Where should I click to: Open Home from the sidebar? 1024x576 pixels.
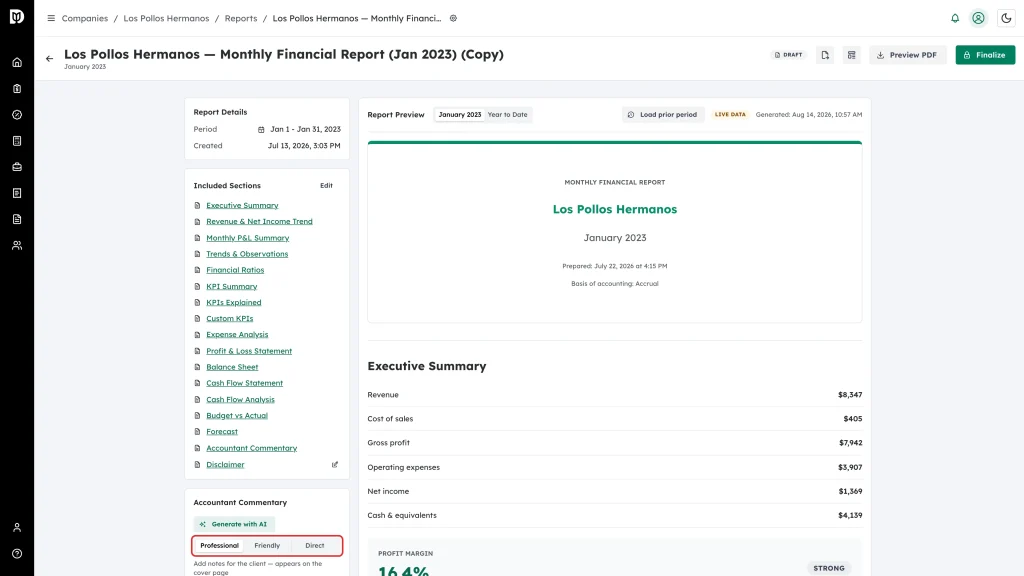[17, 63]
